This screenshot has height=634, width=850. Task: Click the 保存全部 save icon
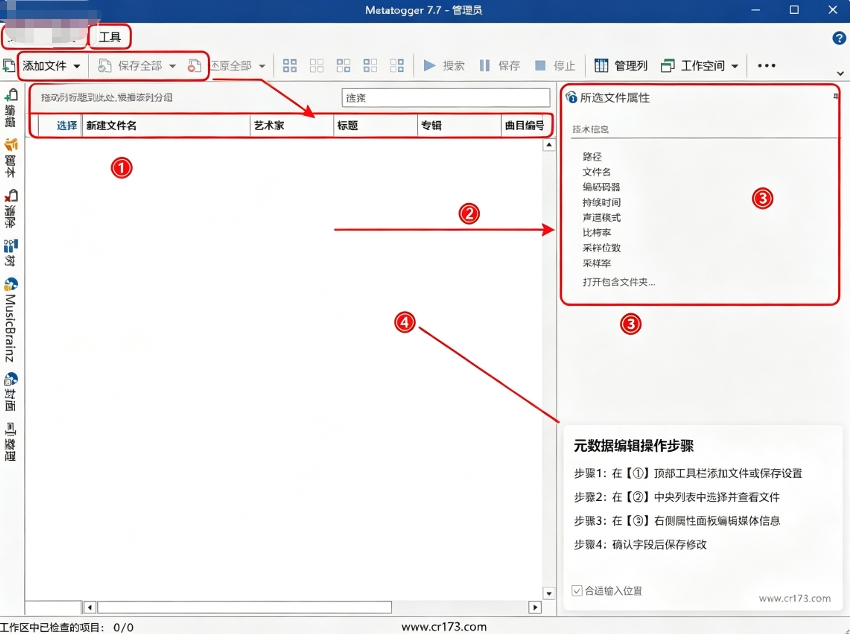click(105, 66)
